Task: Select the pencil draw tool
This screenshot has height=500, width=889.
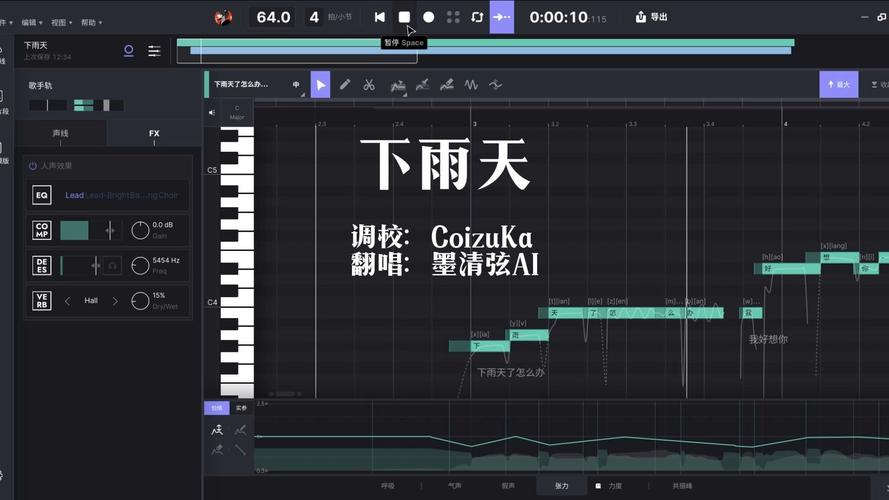Action: [345, 84]
